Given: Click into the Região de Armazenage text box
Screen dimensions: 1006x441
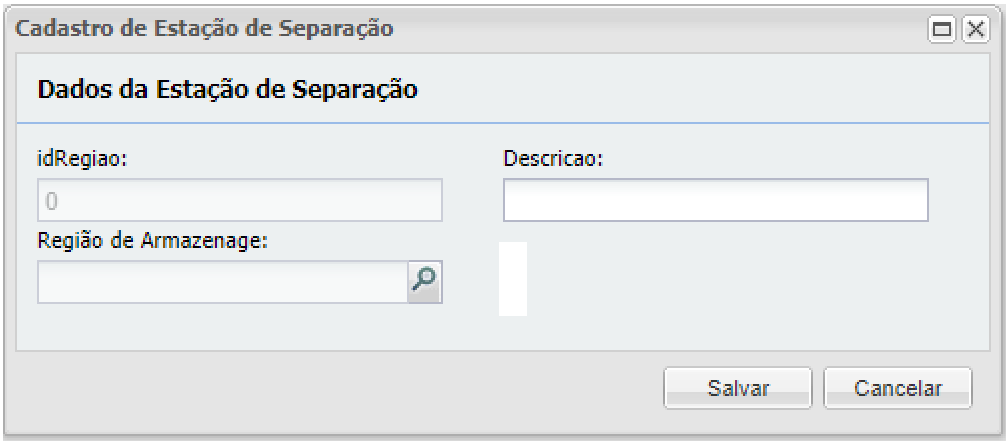Looking at the screenshot, I should [x=222, y=282].
